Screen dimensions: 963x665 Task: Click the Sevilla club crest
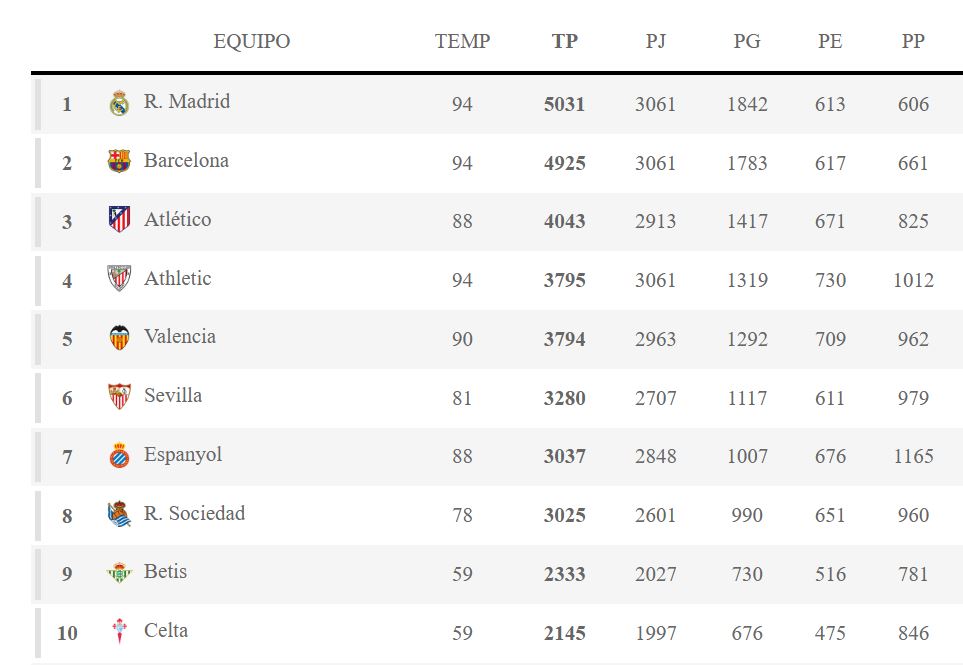pyautogui.click(x=119, y=397)
